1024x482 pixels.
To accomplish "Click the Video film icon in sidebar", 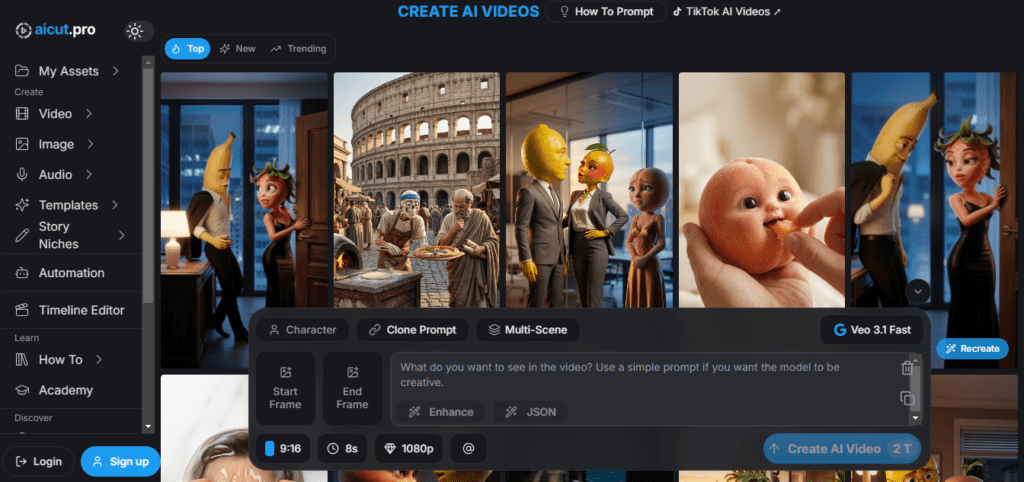I will click(x=22, y=114).
